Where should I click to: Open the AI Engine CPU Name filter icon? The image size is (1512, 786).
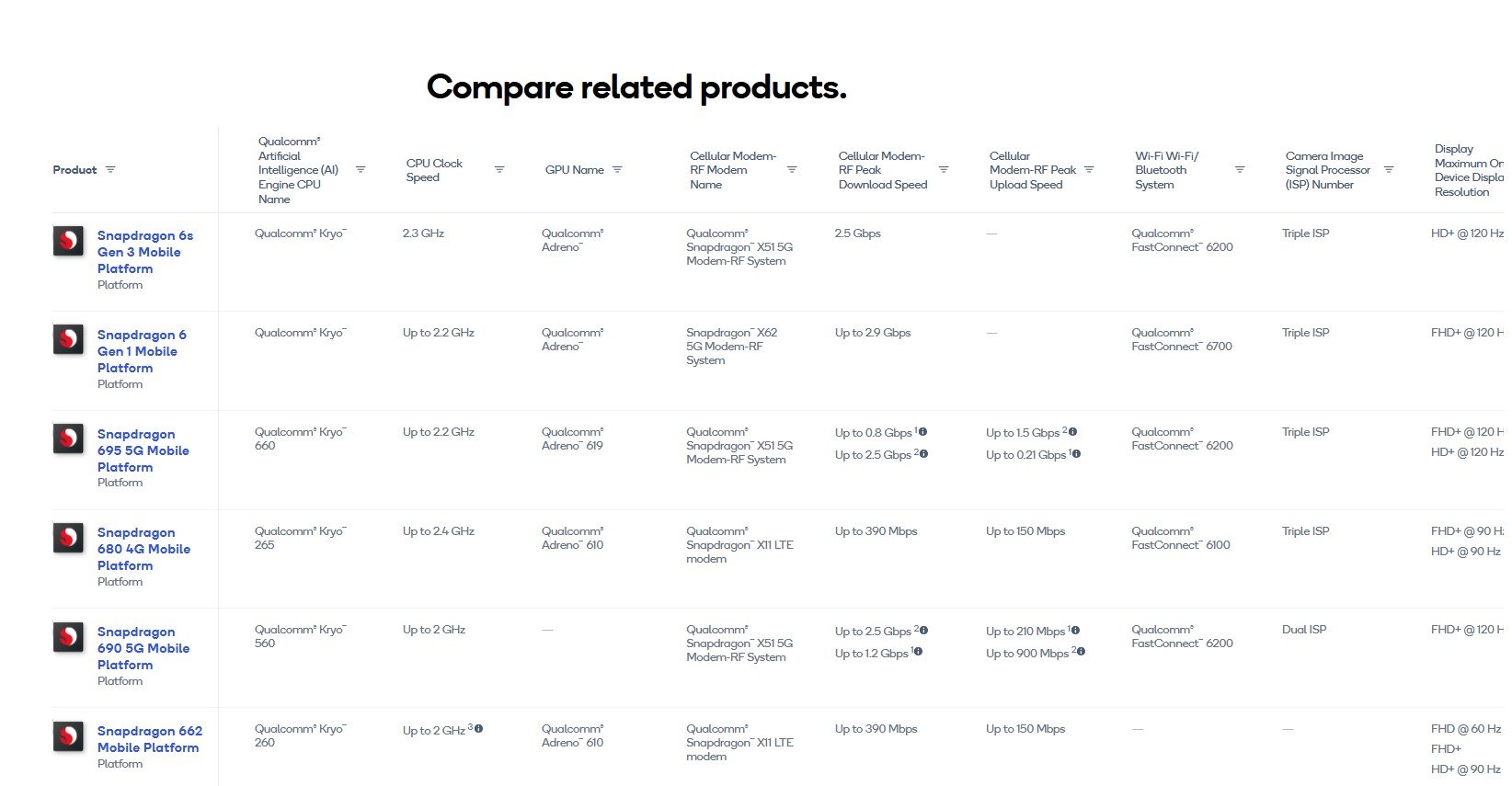(x=361, y=170)
